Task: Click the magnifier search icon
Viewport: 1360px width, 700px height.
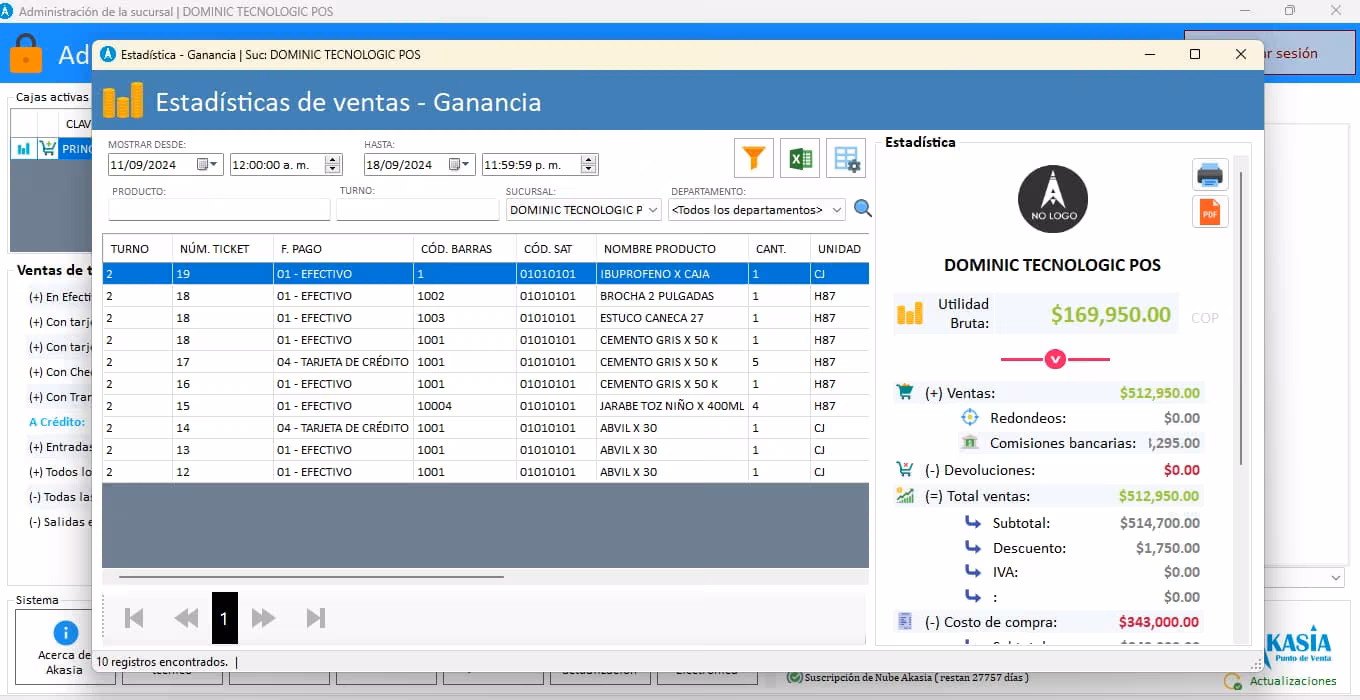Action: [862, 209]
